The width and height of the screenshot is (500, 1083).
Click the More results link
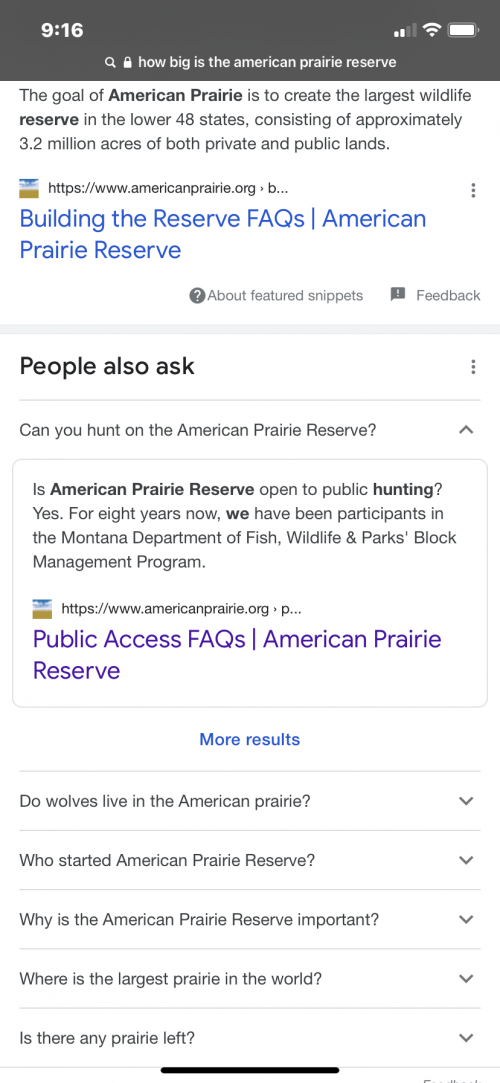coord(249,740)
